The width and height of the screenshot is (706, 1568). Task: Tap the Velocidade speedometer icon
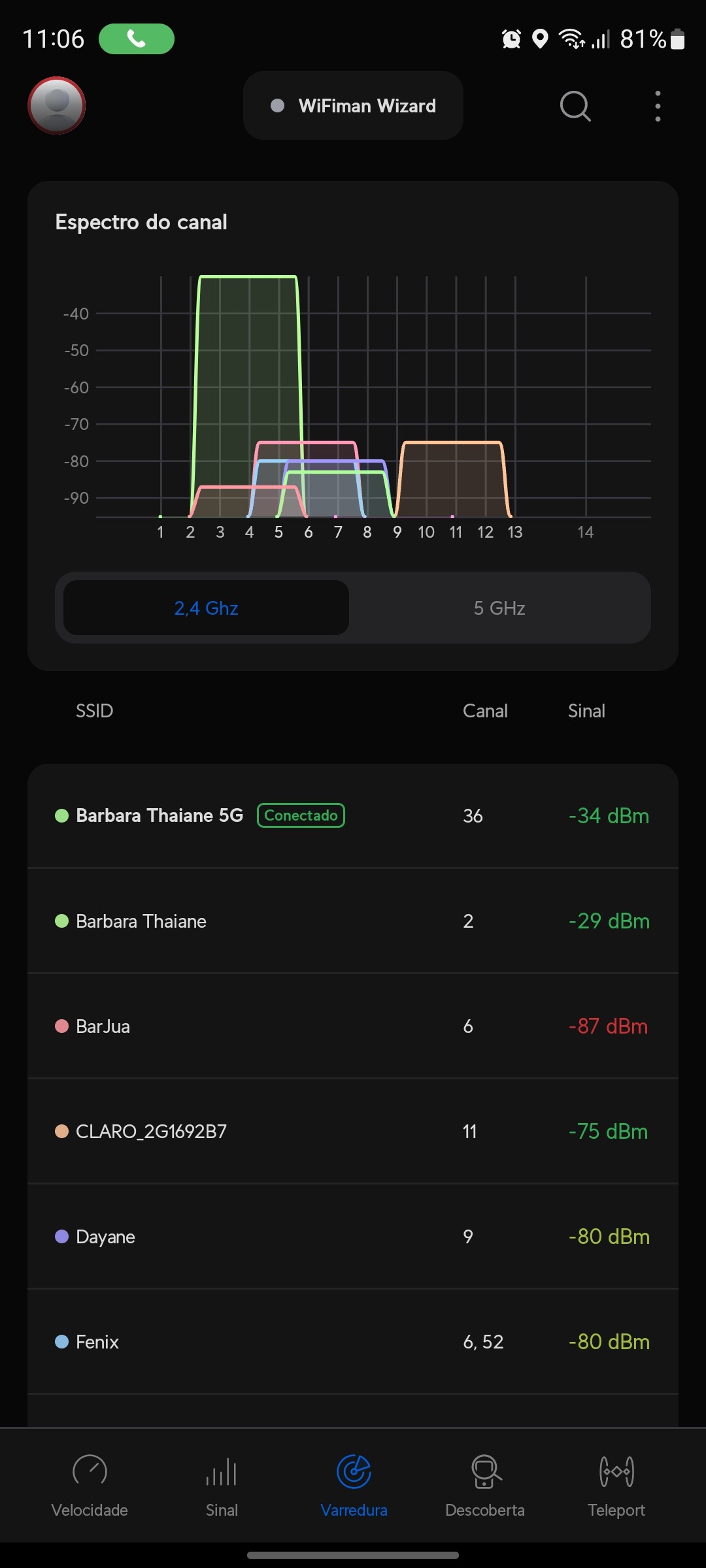click(90, 1471)
